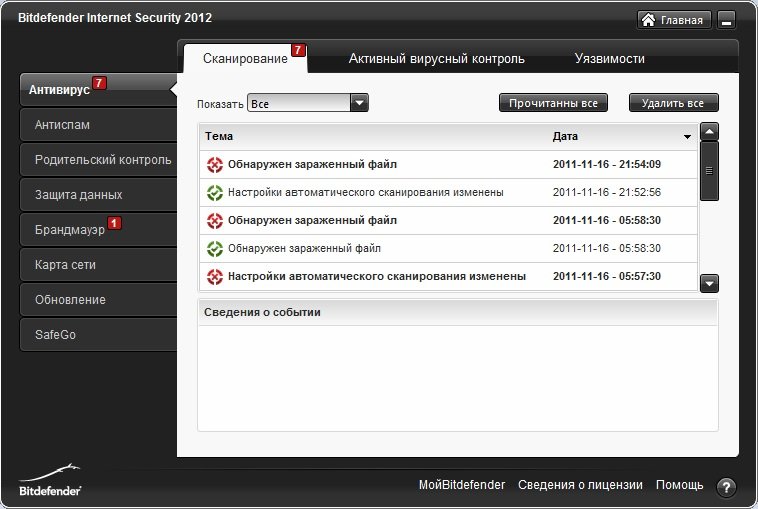Click the Прочитанны все button

(553, 103)
